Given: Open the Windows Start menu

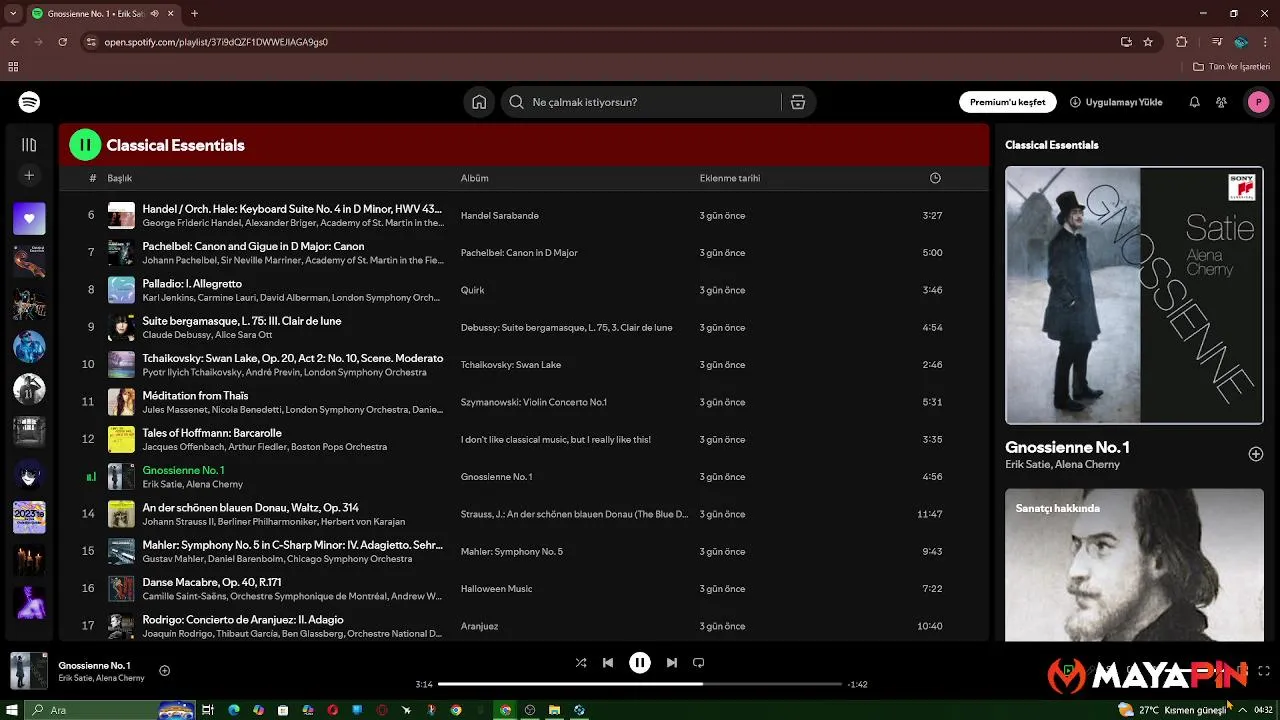Looking at the screenshot, I should click(x=10, y=710).
